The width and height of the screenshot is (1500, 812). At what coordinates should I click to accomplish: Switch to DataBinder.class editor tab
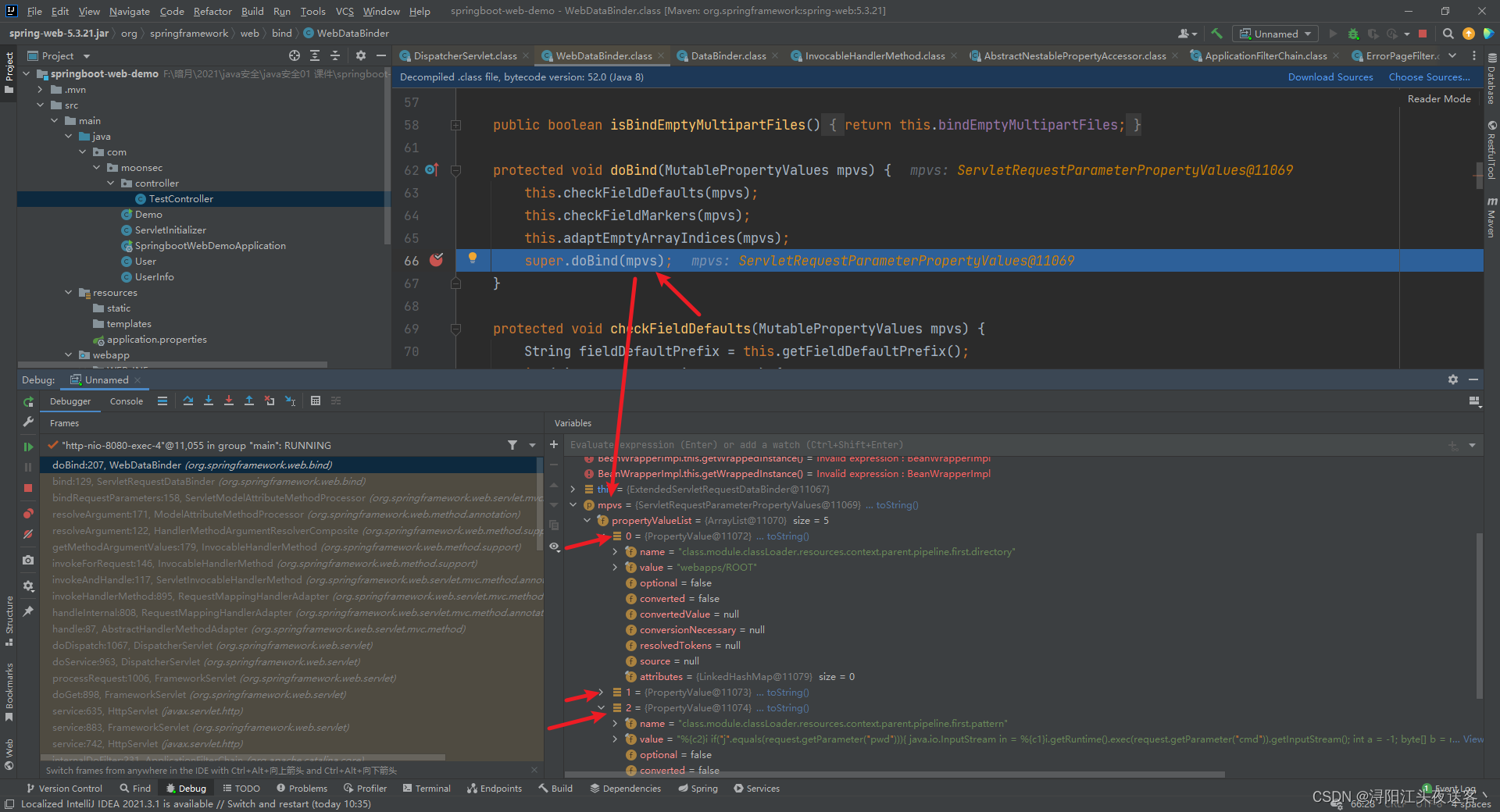[727, 56]
